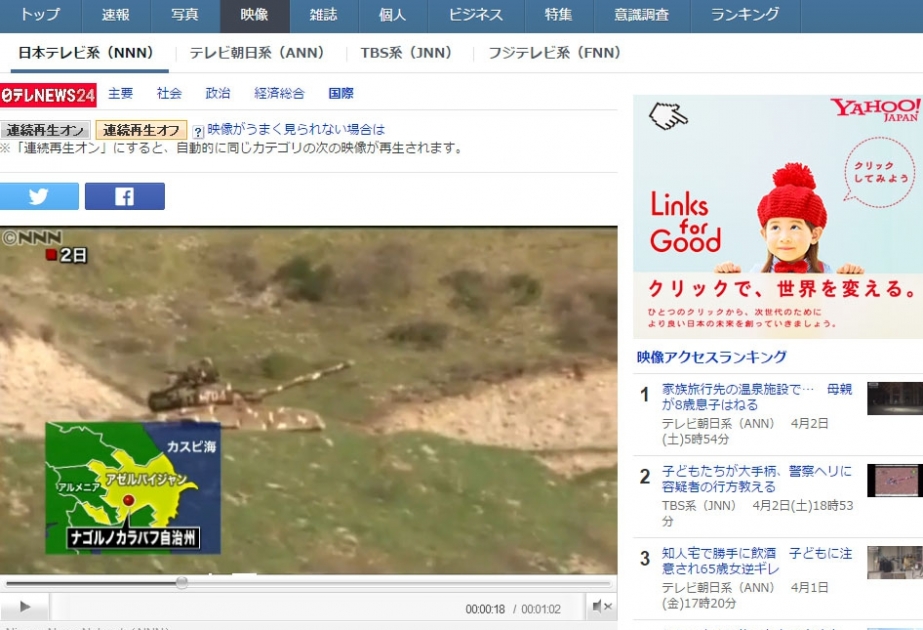Open 映像がうまく見られない場合は help link
Image resolution: width=923 pixels, height=630 pixels.
296,129
